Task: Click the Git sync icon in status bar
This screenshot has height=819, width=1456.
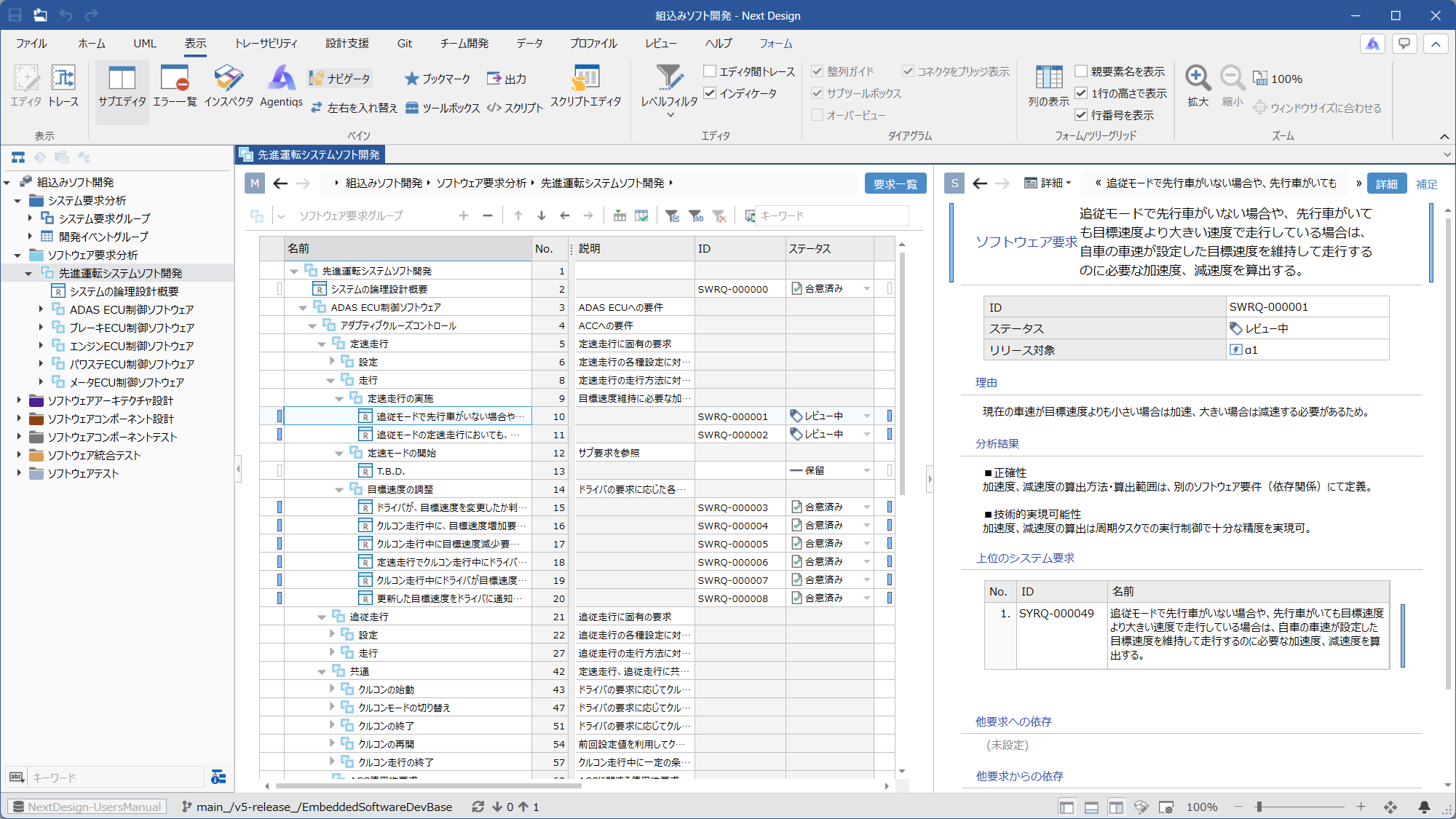Action: click(478, 807)
